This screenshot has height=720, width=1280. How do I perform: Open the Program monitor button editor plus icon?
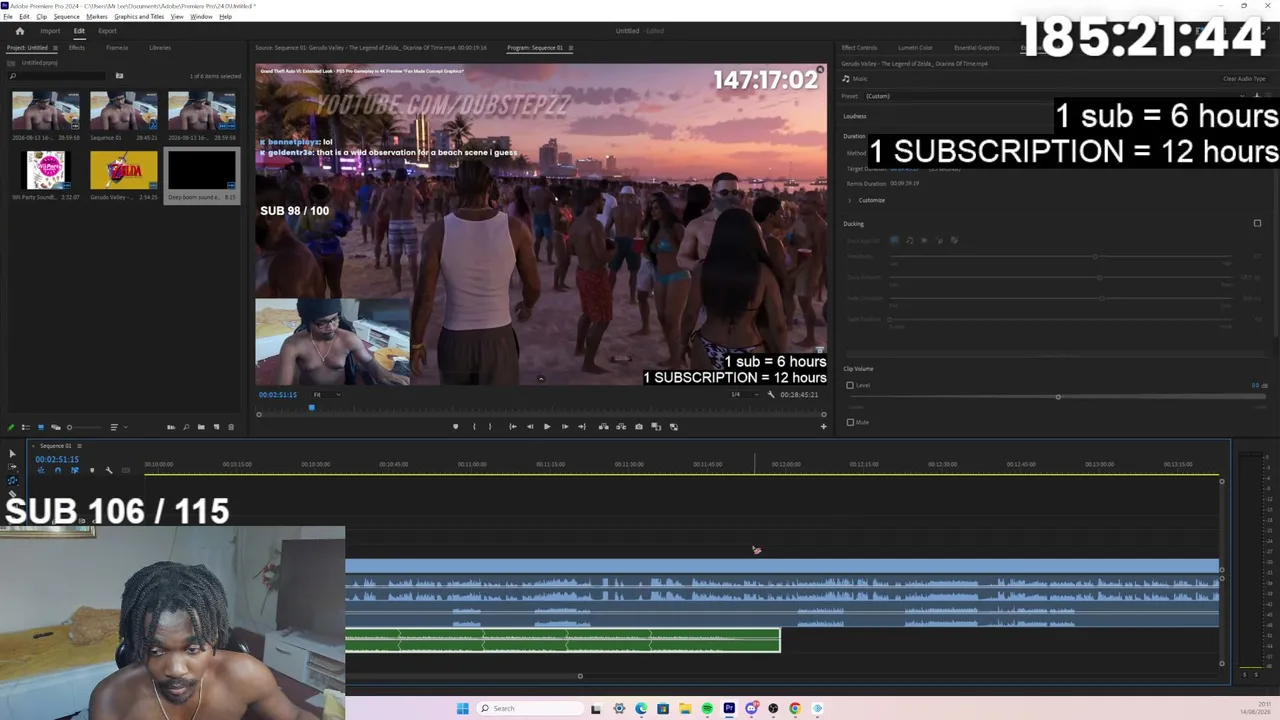pos(824,427)
